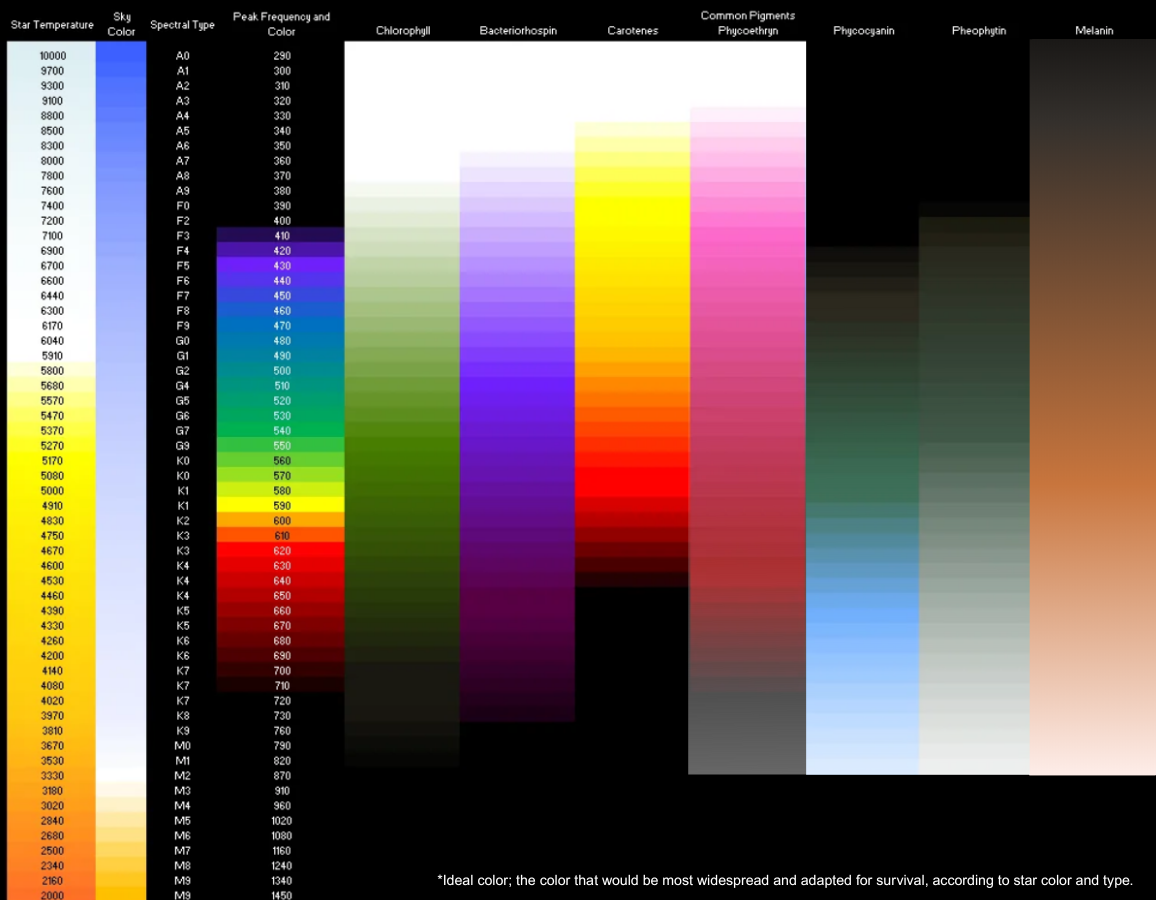Pick the sky color swatch beside temperature 2000

pos(121,895)
